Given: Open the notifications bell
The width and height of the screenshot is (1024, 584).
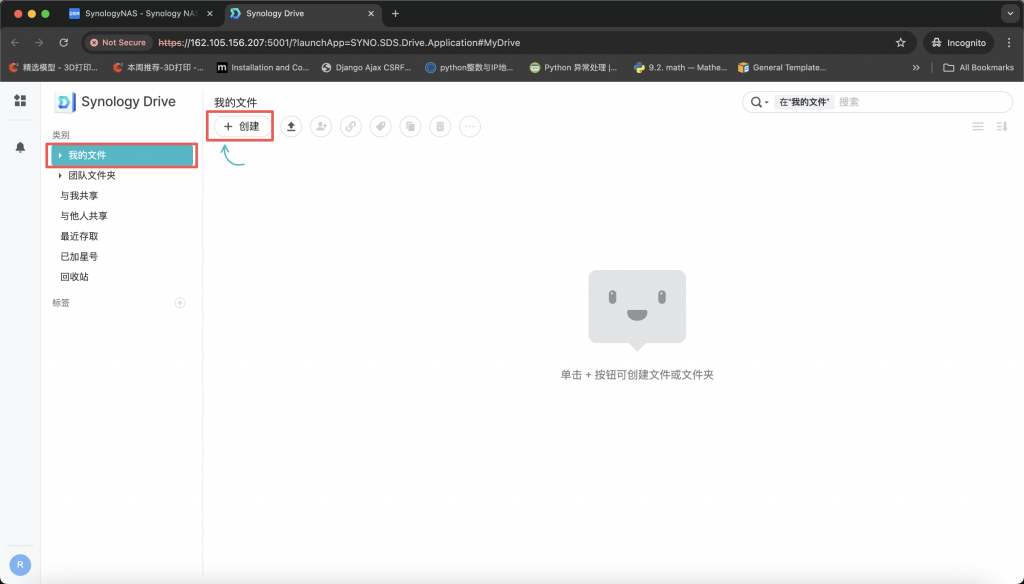Looking at the screenshot, I should click(x=20, y=147).
